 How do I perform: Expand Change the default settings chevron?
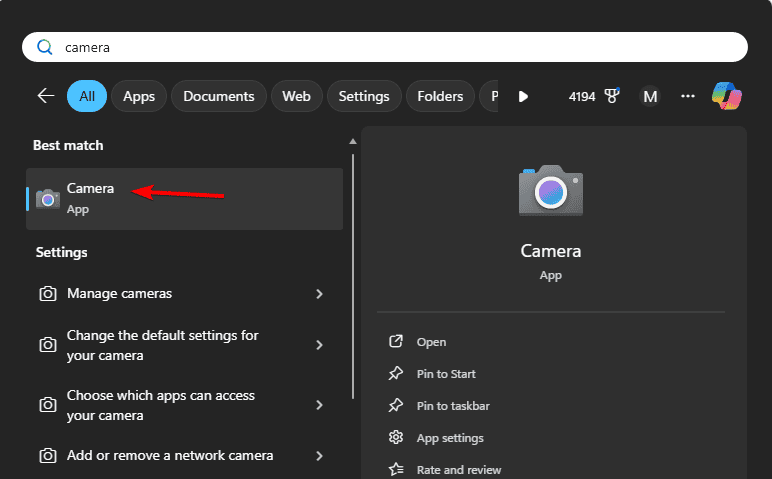pos(319,345)
